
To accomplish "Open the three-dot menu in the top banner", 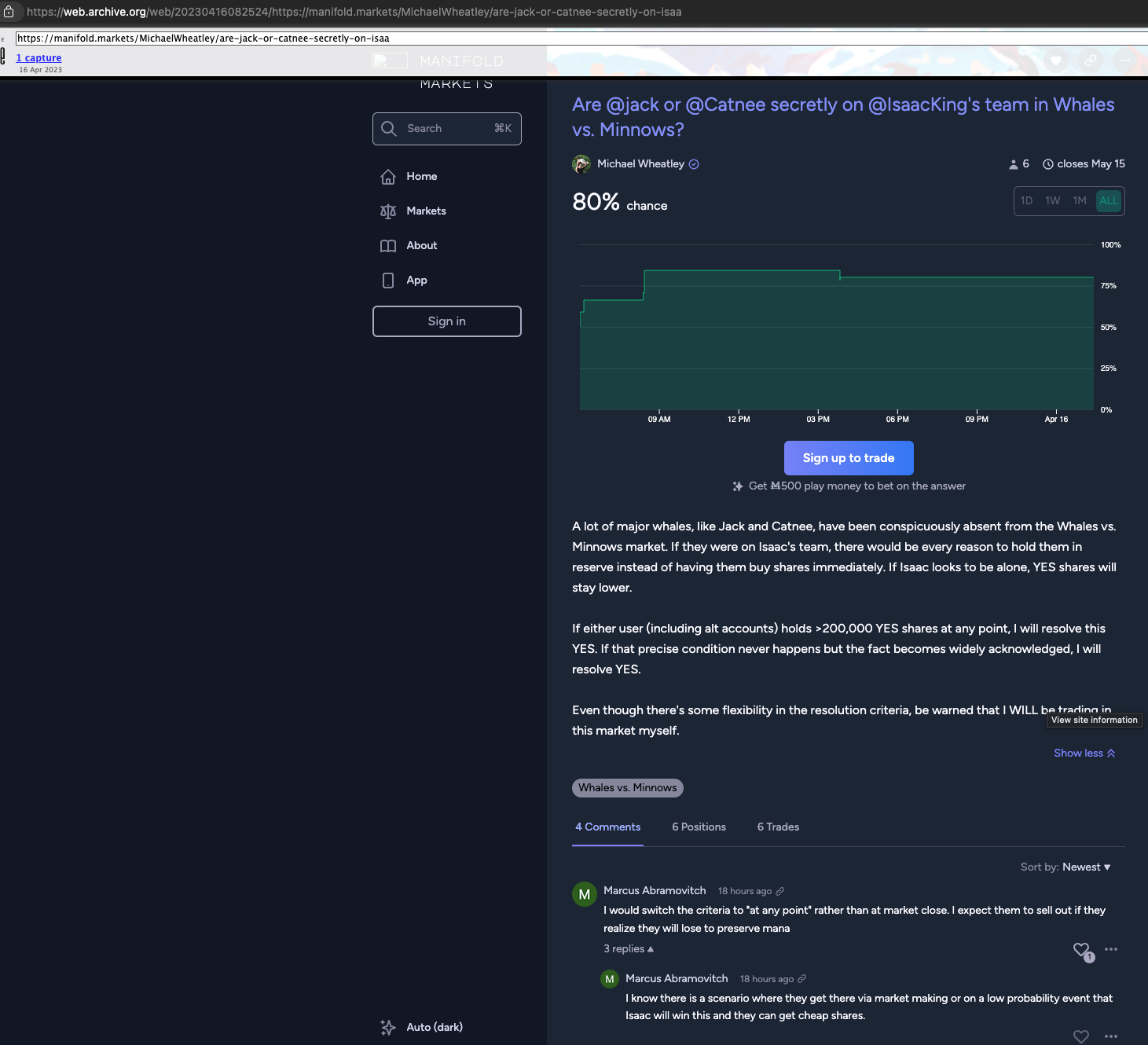I will [x=1125, y=60].
